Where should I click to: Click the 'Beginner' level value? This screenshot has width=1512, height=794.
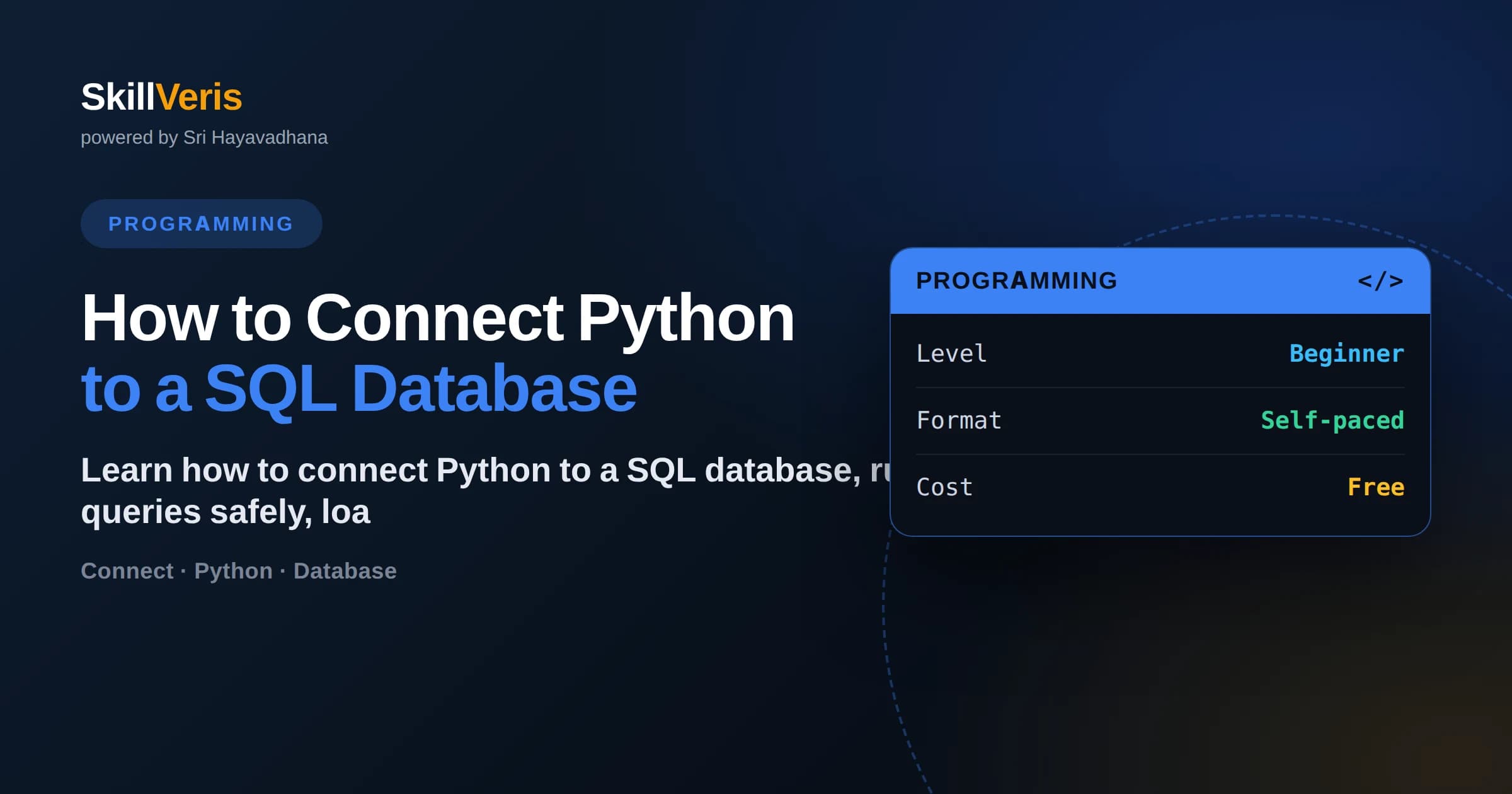click(x=1347, y=354)
